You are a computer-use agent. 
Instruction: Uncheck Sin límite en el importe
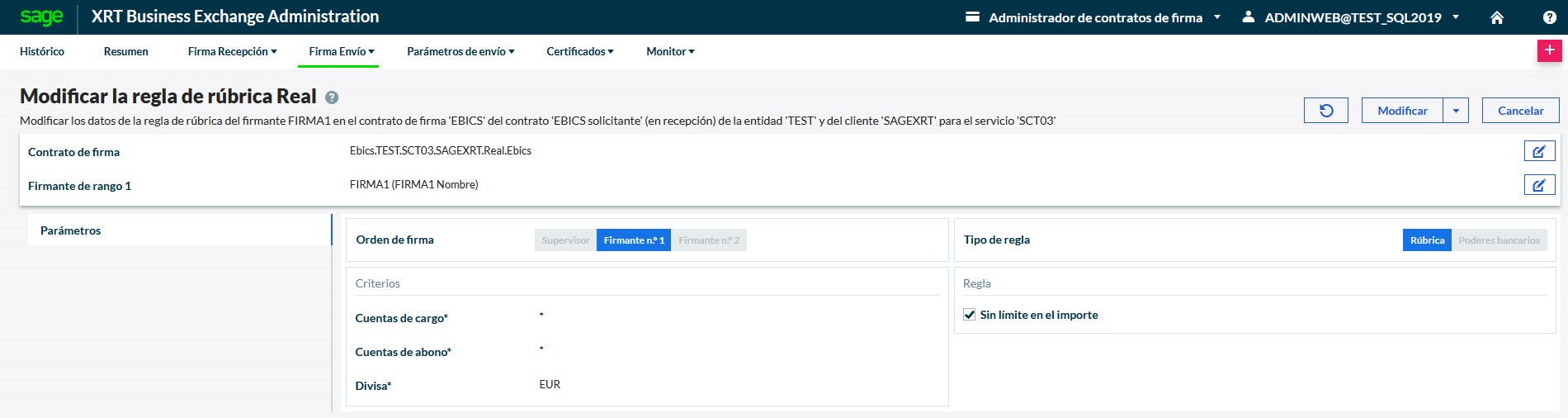click(x=970, y=315)
